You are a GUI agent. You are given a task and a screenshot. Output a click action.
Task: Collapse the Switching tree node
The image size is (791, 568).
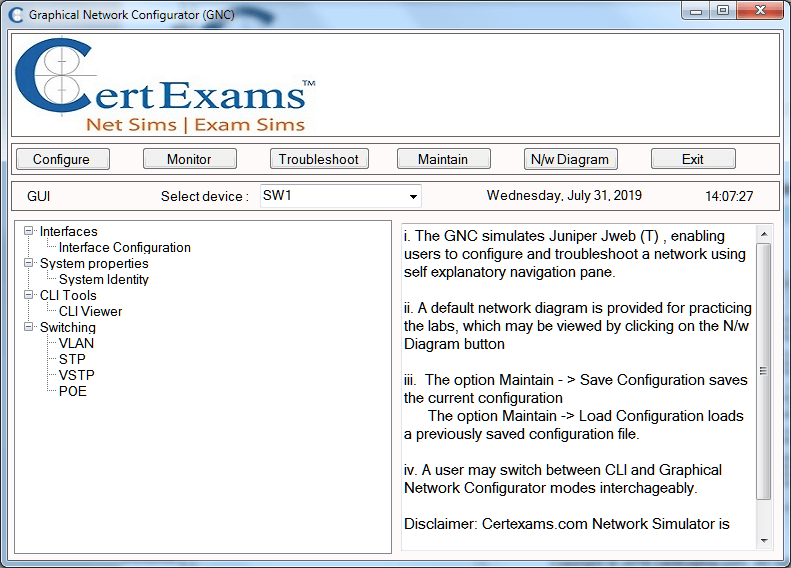click(29, 327)
